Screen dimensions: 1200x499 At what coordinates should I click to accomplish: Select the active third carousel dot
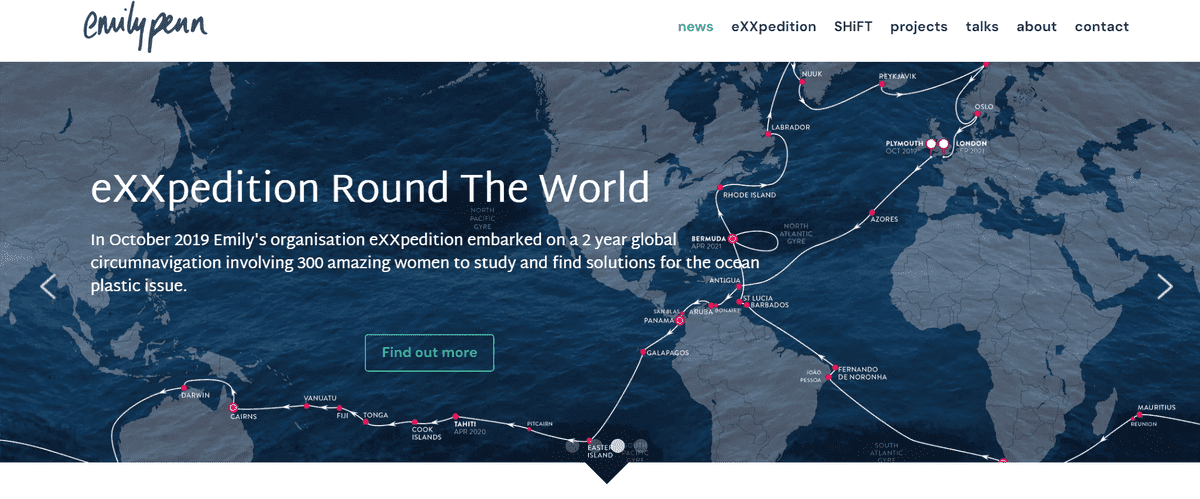(x=618, y=446)
